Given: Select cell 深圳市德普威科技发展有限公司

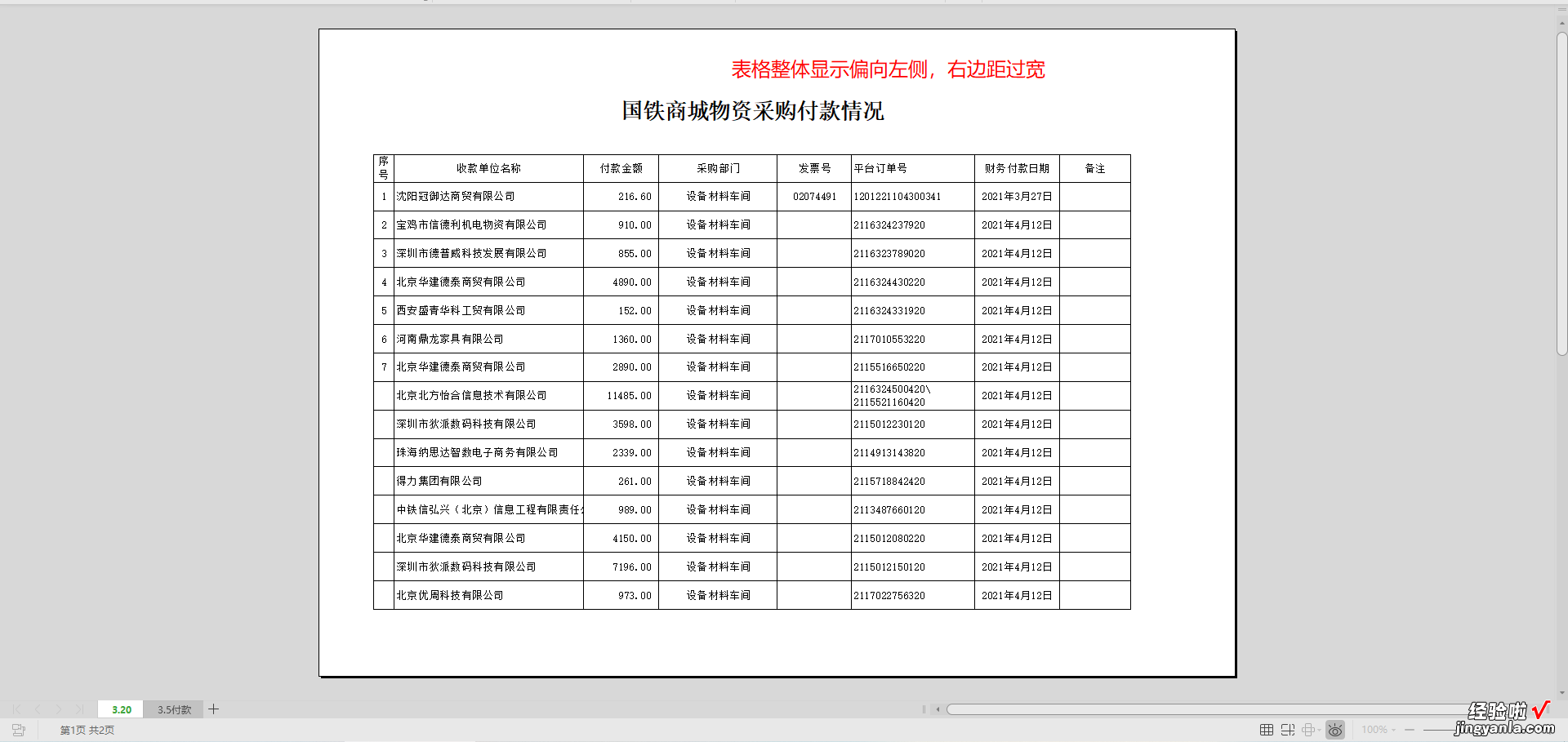Looking at the screenshot, I should pos(488,254).
